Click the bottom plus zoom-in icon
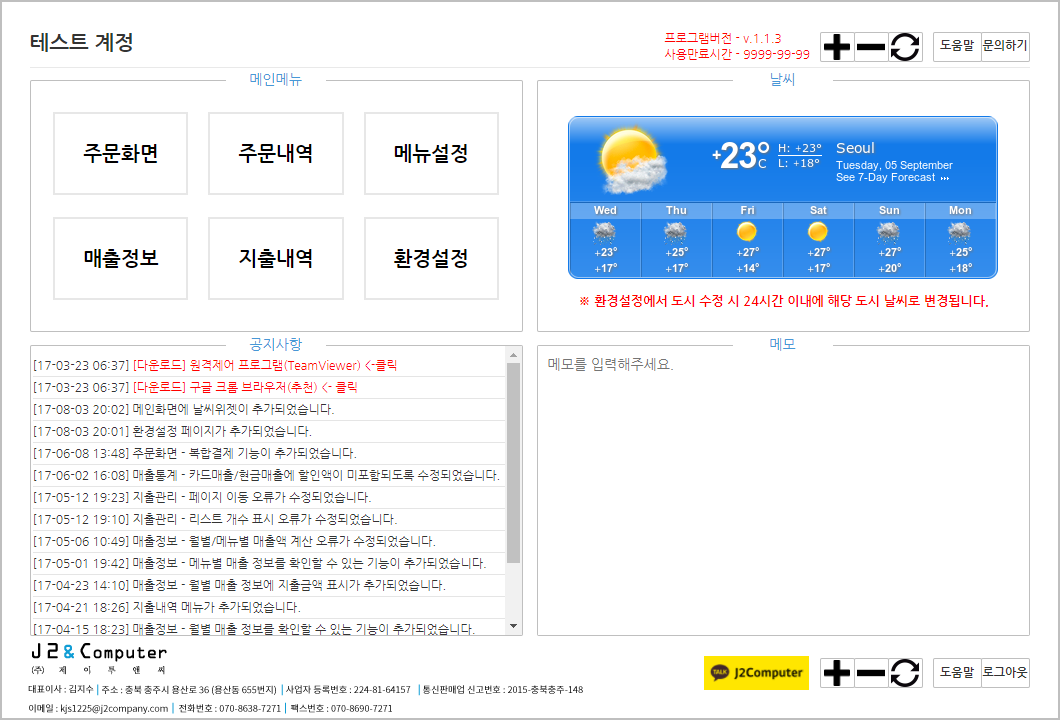The image size is (1060, 720). tap(837, 673)
